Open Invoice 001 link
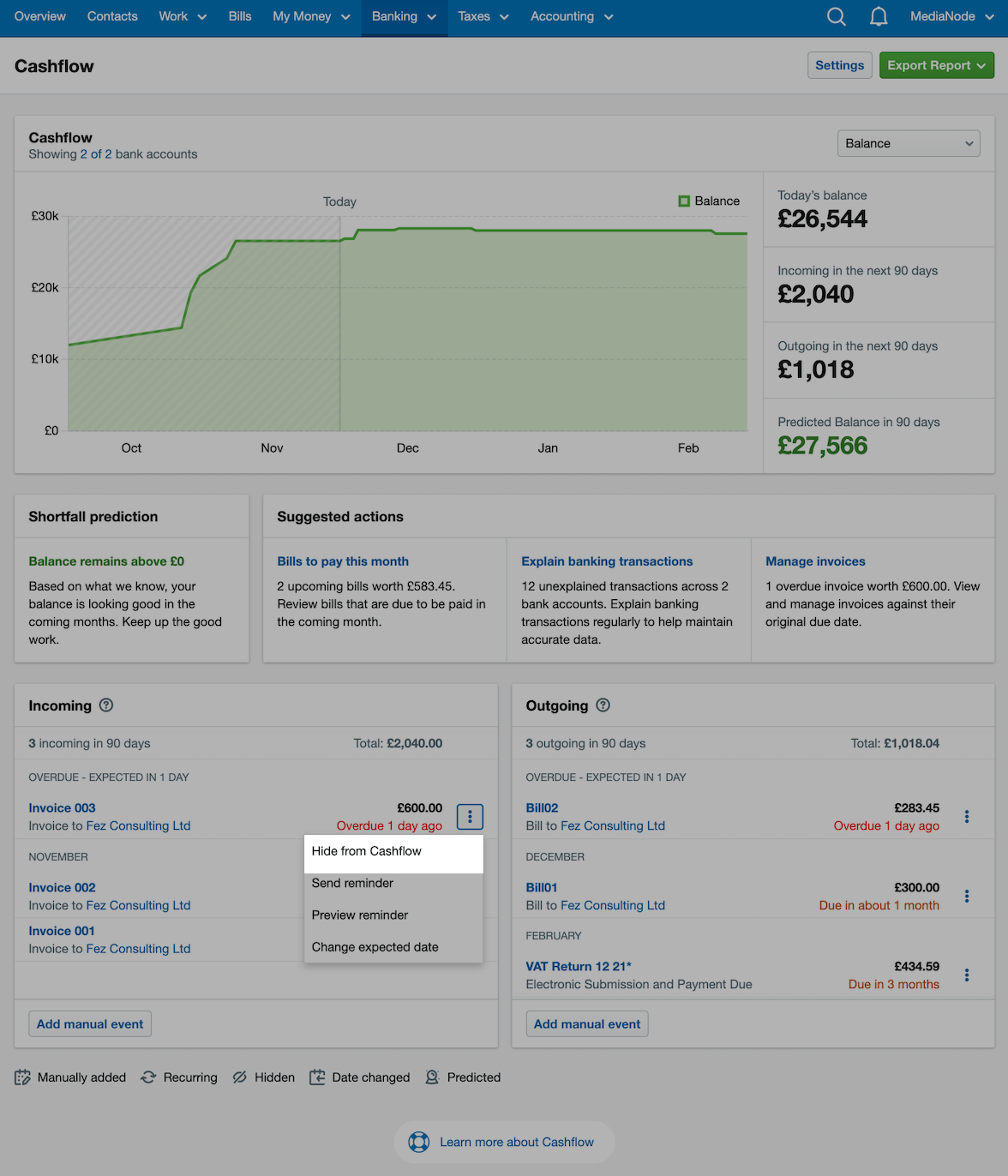Screen dimensions: 1008x1176 62,931
